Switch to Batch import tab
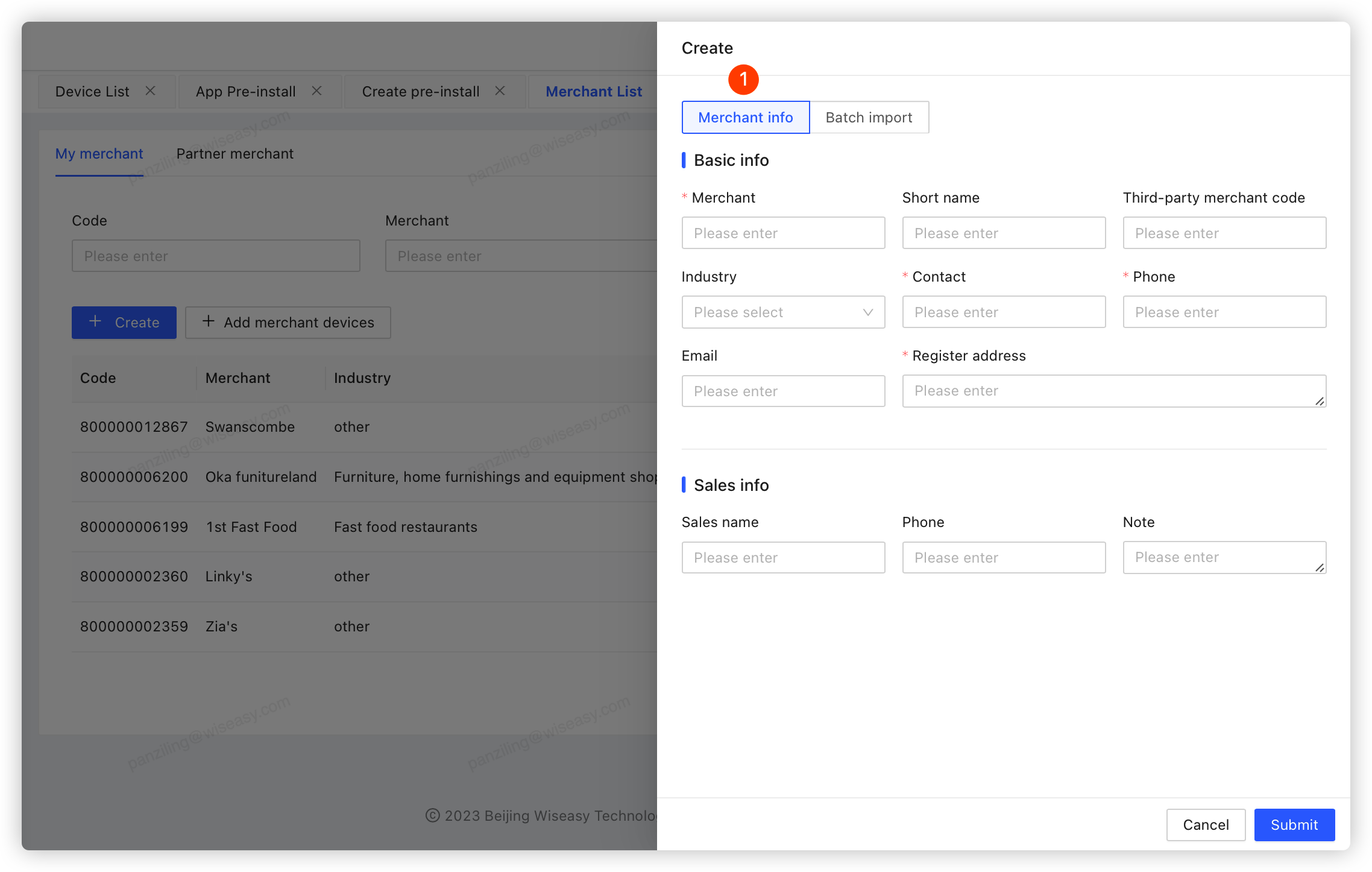Viewport: 1372px width, 872px height. tap(868, 118)
